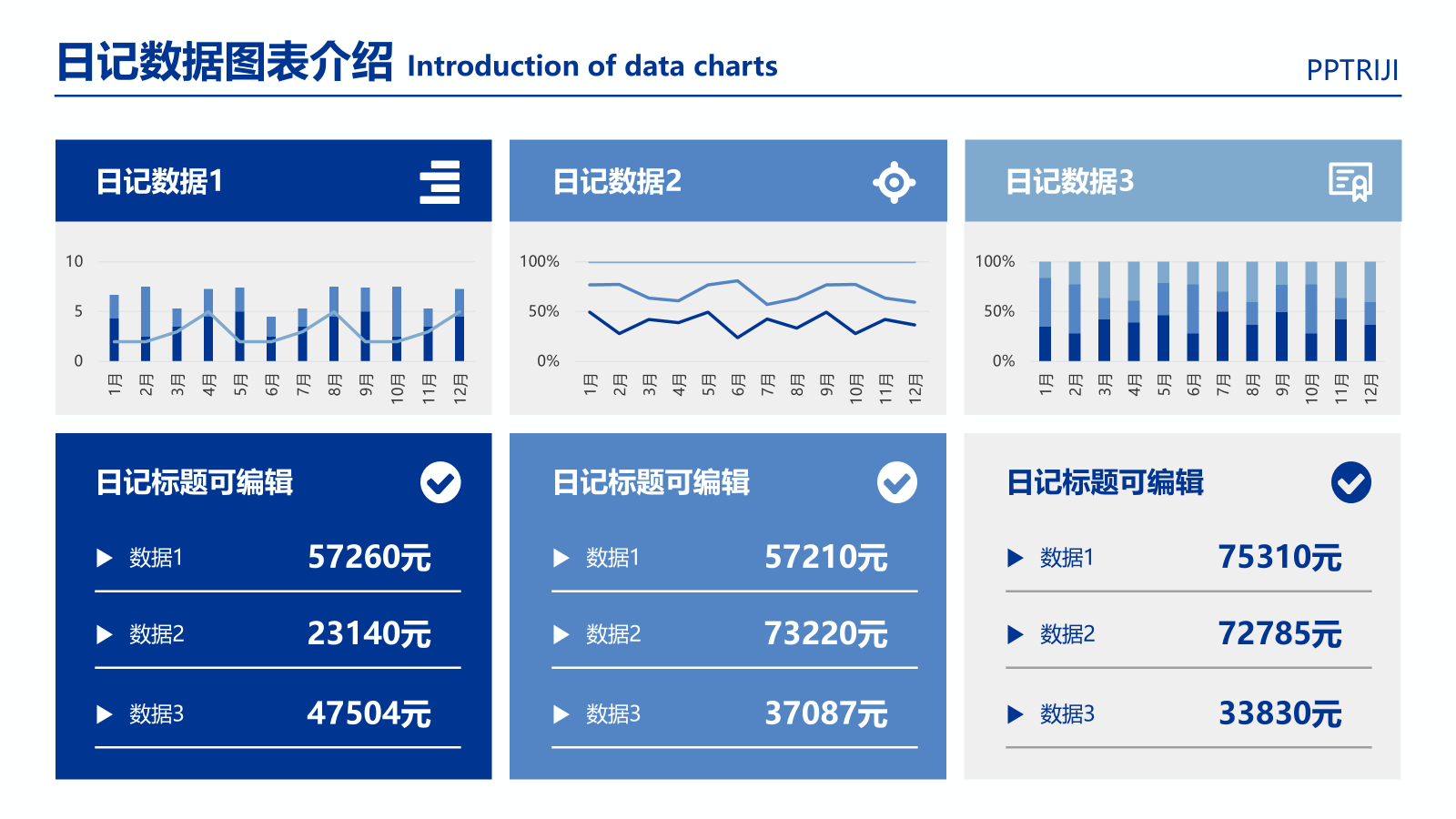The width and height of the screenshot is (1456, 819).
Task: Click the 10 axis label in the 日记数据1 chart
Action: (x=74, y=261)
